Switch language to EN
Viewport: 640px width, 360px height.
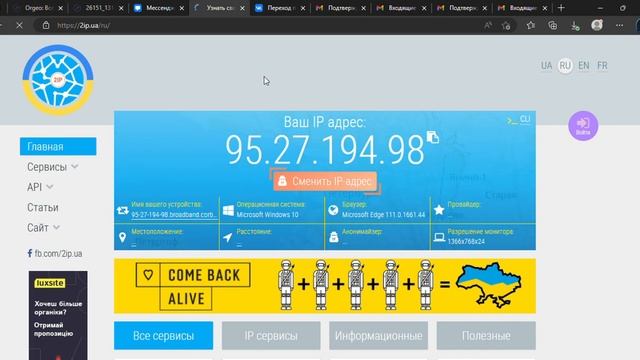(584, 66)
